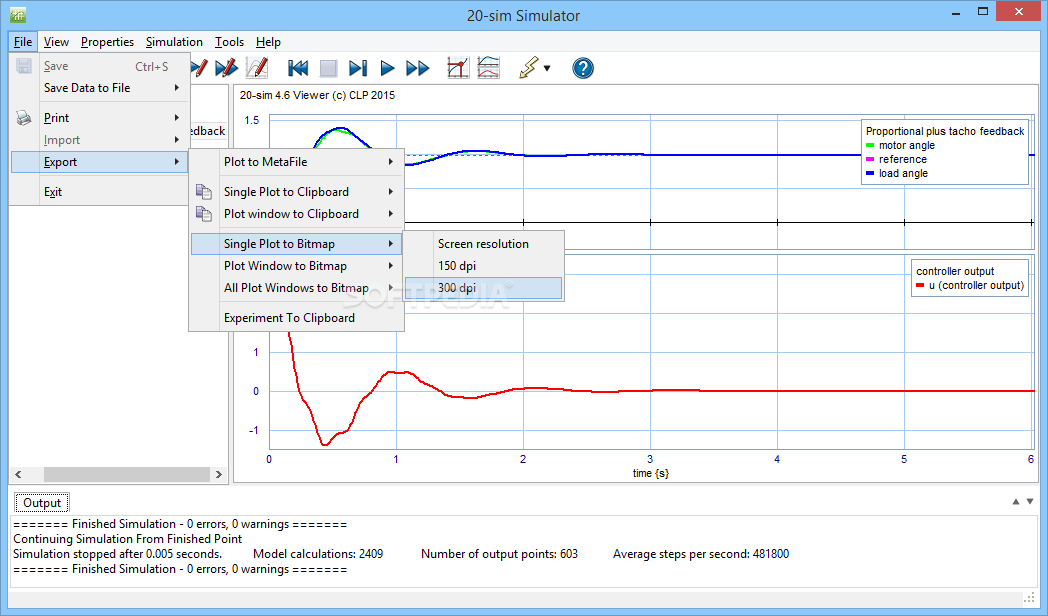The image size is (1048, 616).
Task: Open the File menu
Action: [x=23, y=41]
